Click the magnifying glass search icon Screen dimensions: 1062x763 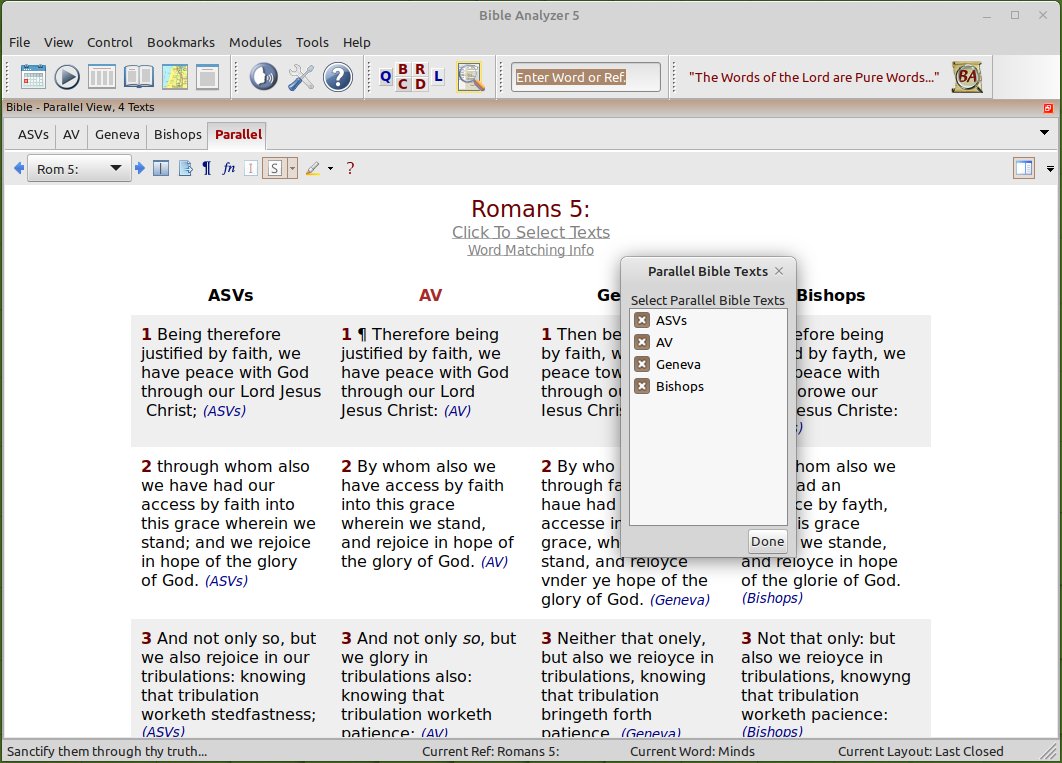click(x=471, y=77)
